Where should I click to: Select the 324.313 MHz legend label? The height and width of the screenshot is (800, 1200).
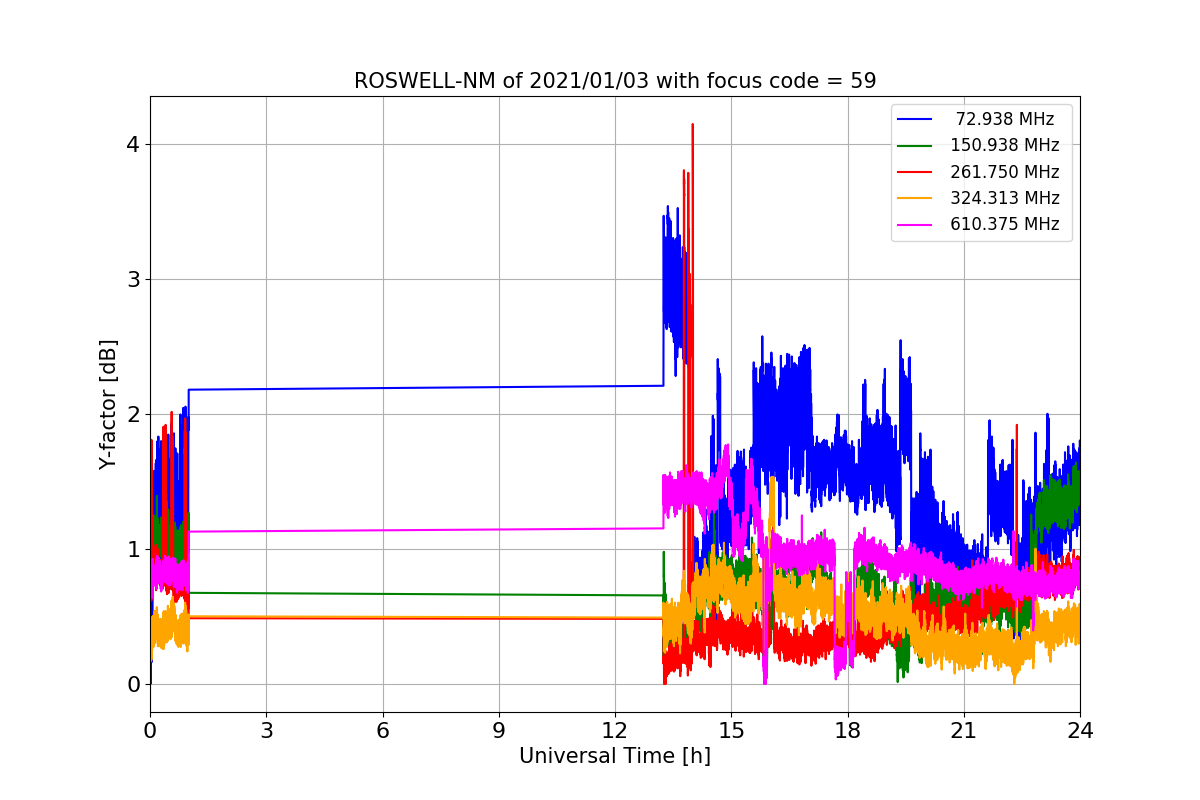[x=1005, y=198]
